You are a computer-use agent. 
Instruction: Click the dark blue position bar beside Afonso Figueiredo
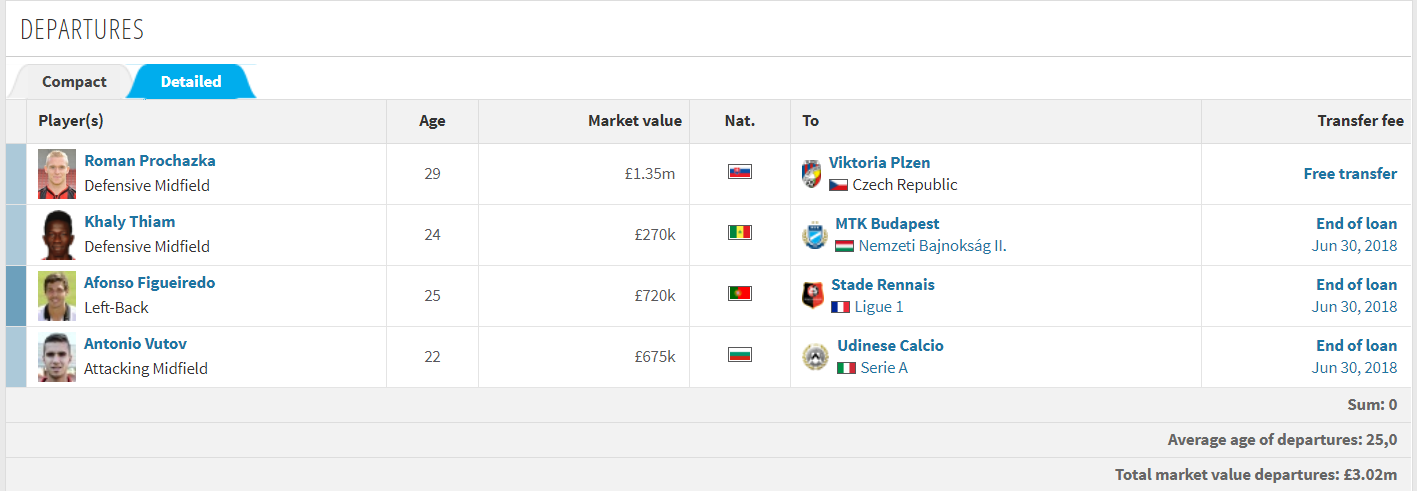click(16, 296)
